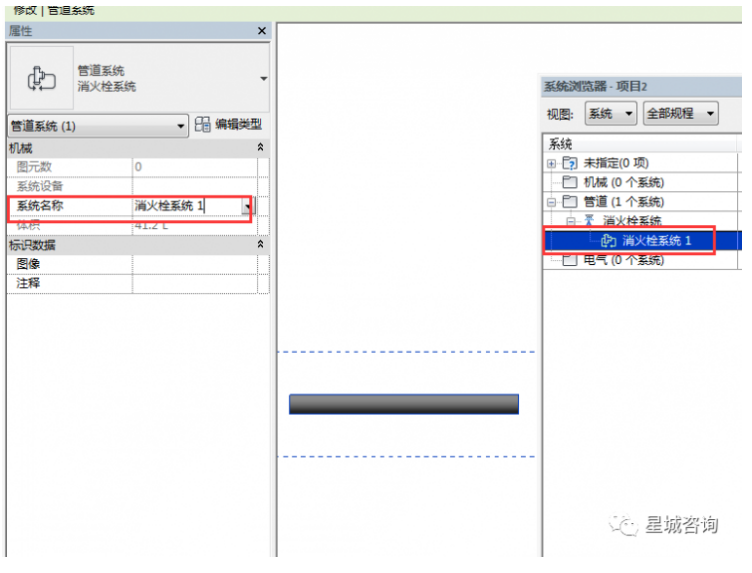
Task: Close the 属性 properties panel
Action: [x=262, y=31]
